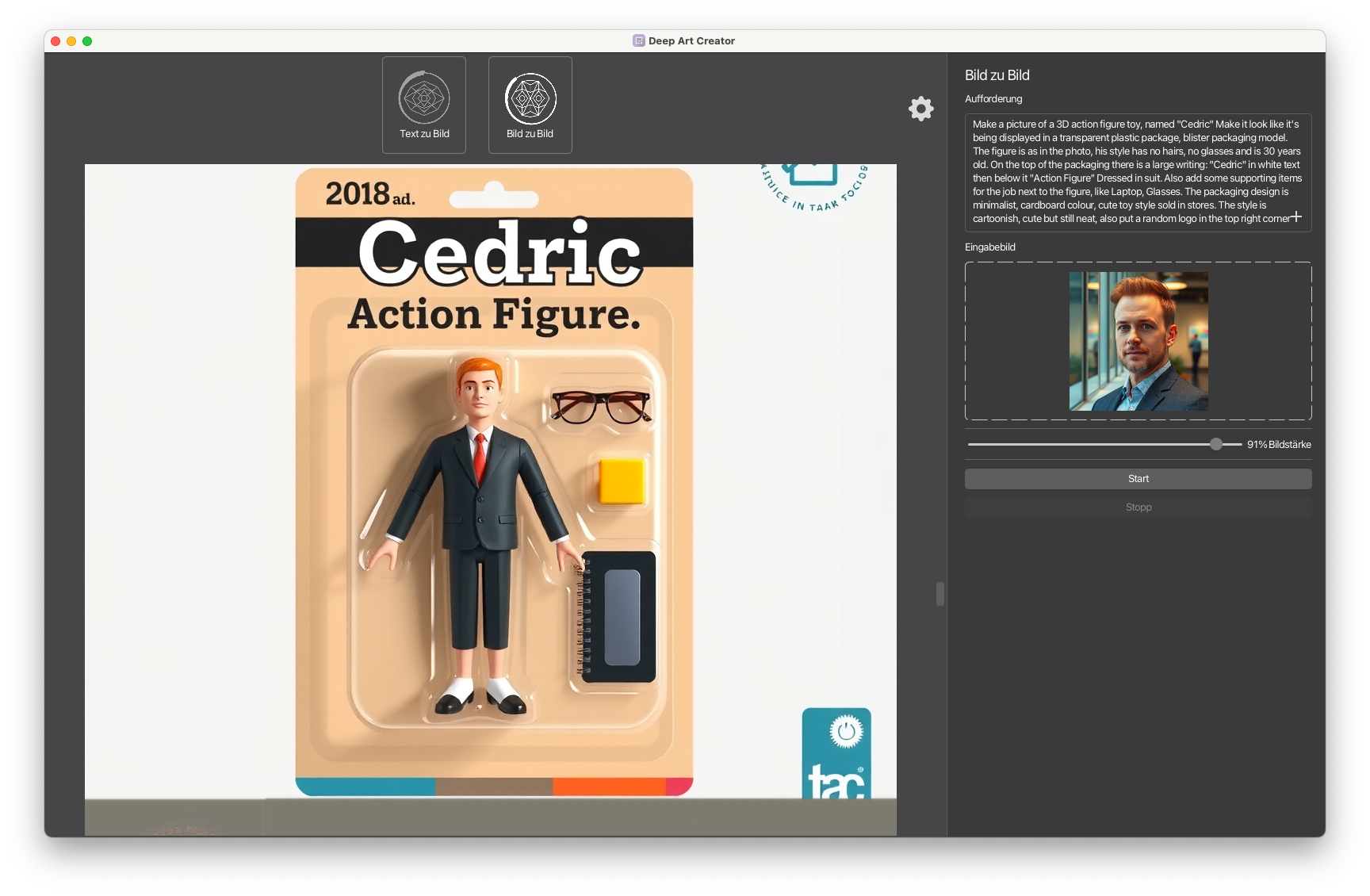Click the green full-screen window button
1370x896 pixels.
(87, 40)
